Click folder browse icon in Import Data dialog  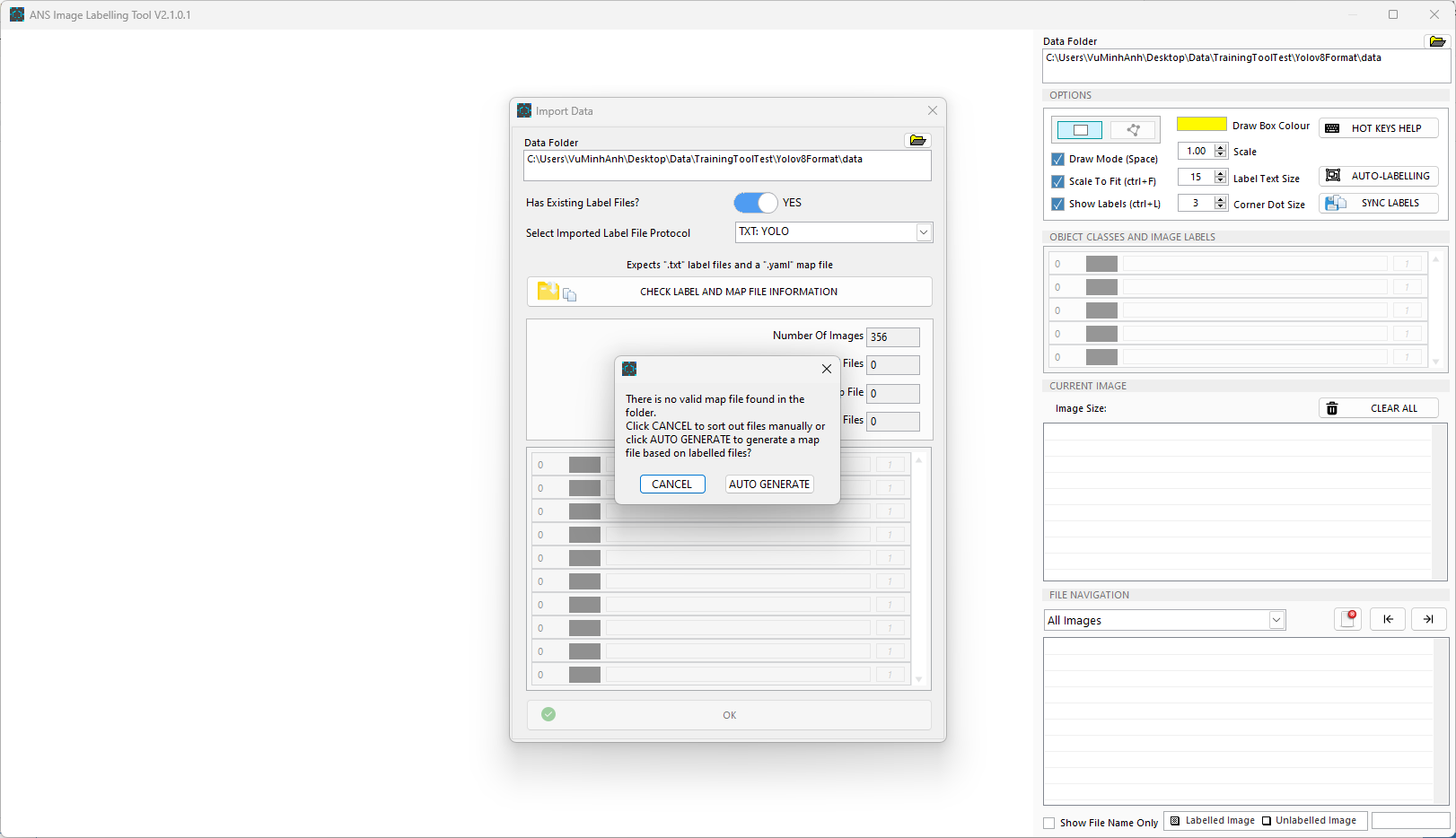pos(917,141)
